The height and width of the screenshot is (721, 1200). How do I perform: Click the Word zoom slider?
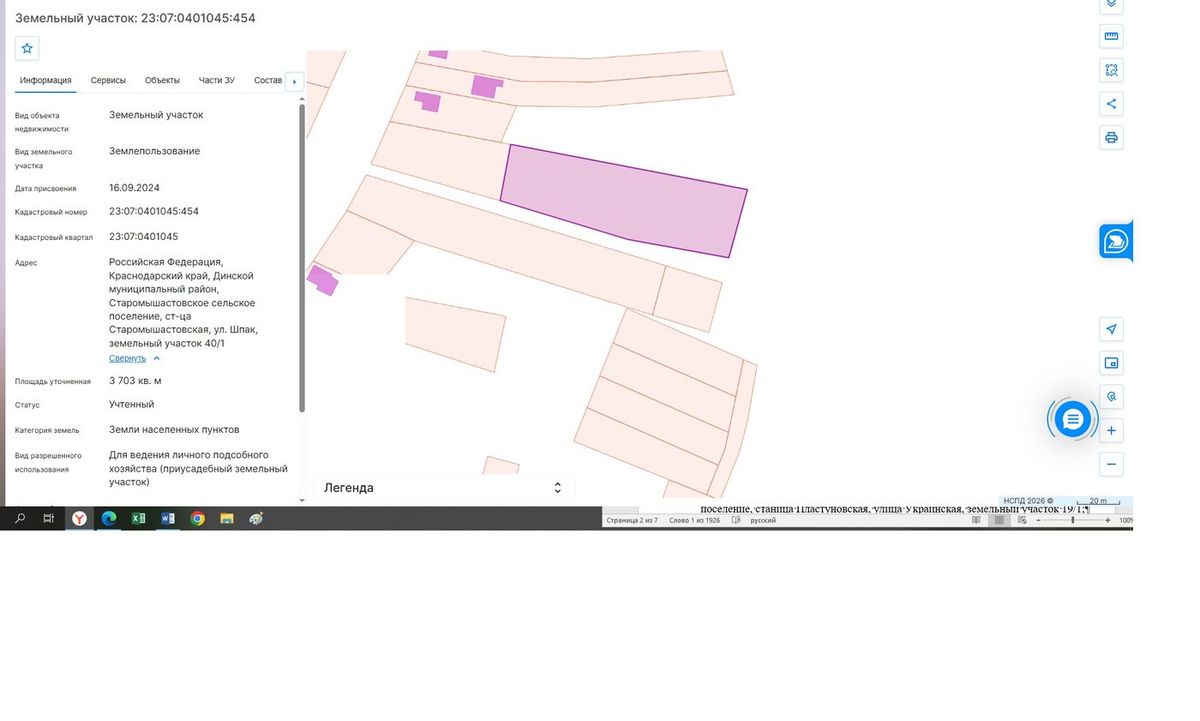tap(1073, 520)
